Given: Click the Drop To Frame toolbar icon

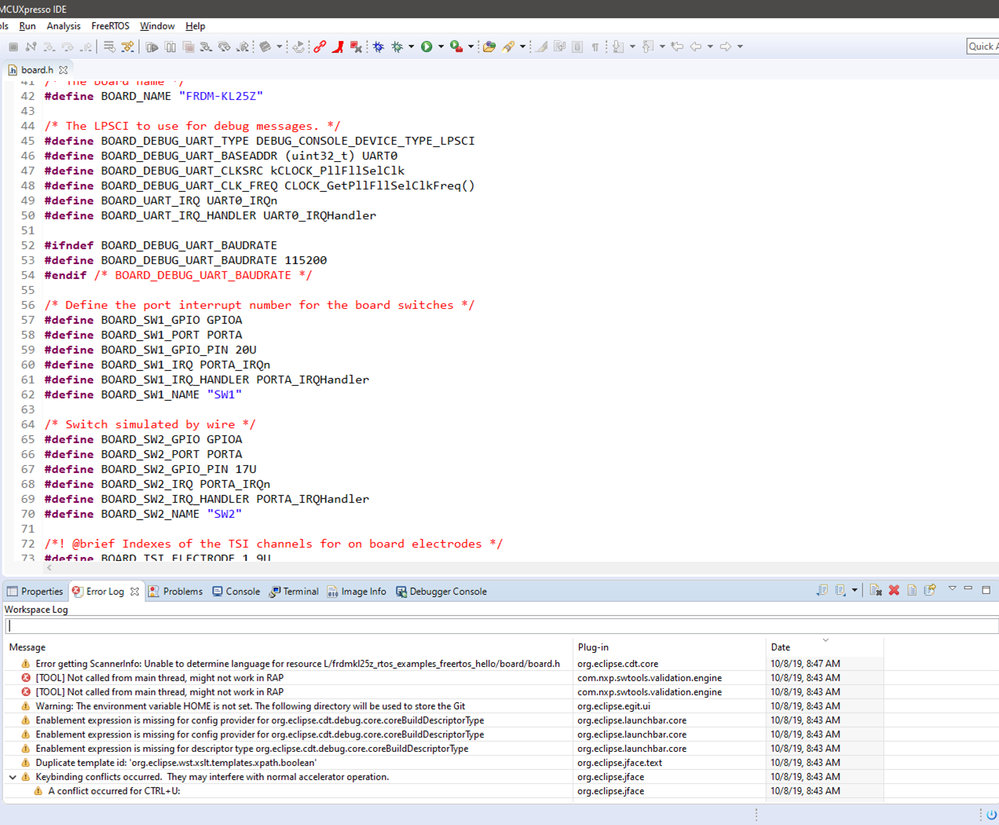Looking at the screenshot, I should coord(110,47).
